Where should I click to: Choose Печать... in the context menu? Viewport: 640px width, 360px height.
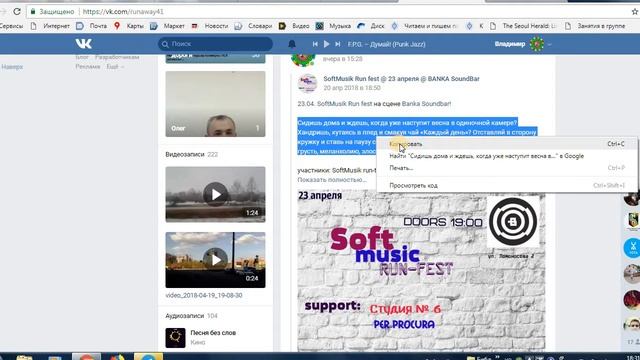click(x=507, y=168)
